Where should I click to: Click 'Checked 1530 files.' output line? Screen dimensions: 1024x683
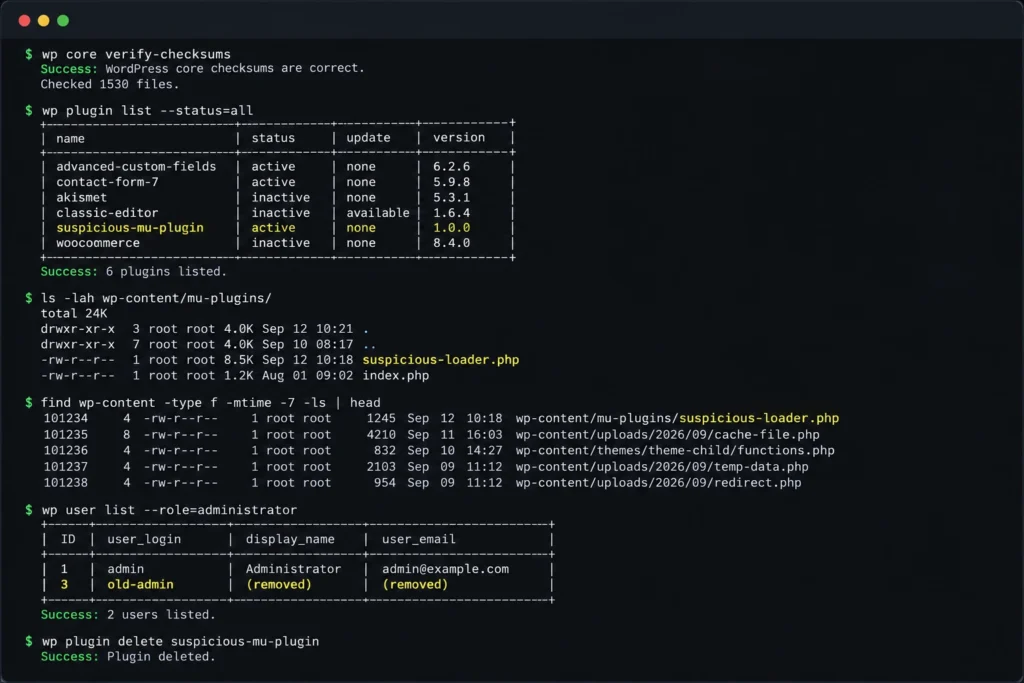(x=110, y=84)
